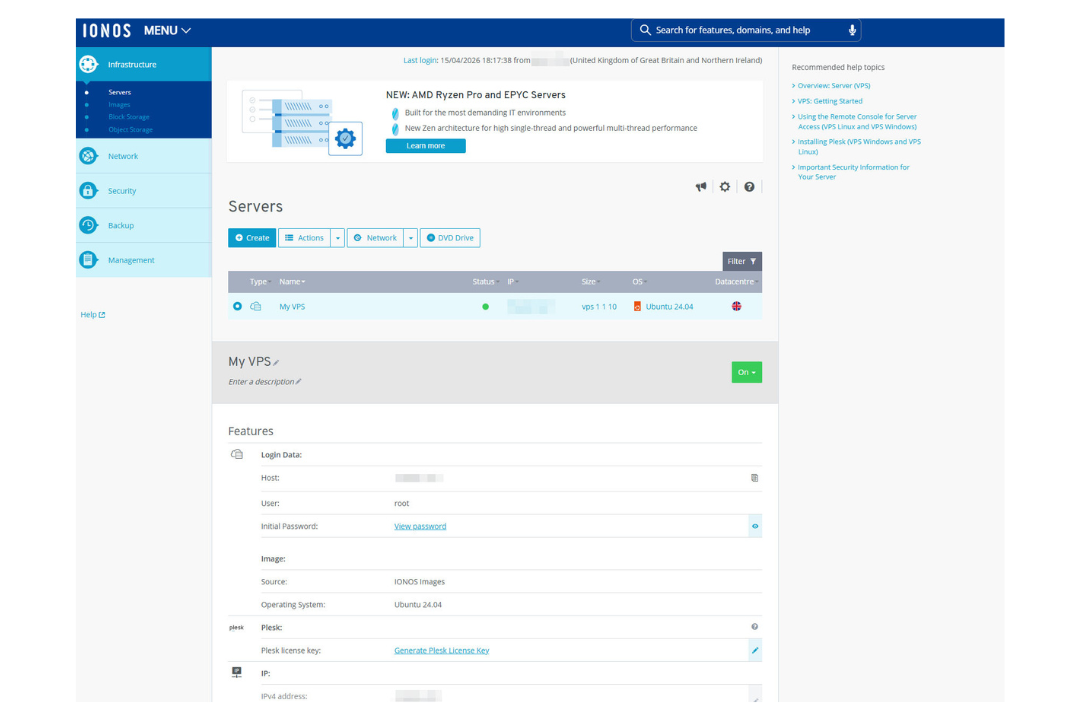The width and height of the screenshot is (1080, 720).
Task: Open the Help external link
Action: pyautogui.click(x=93, y=315)
